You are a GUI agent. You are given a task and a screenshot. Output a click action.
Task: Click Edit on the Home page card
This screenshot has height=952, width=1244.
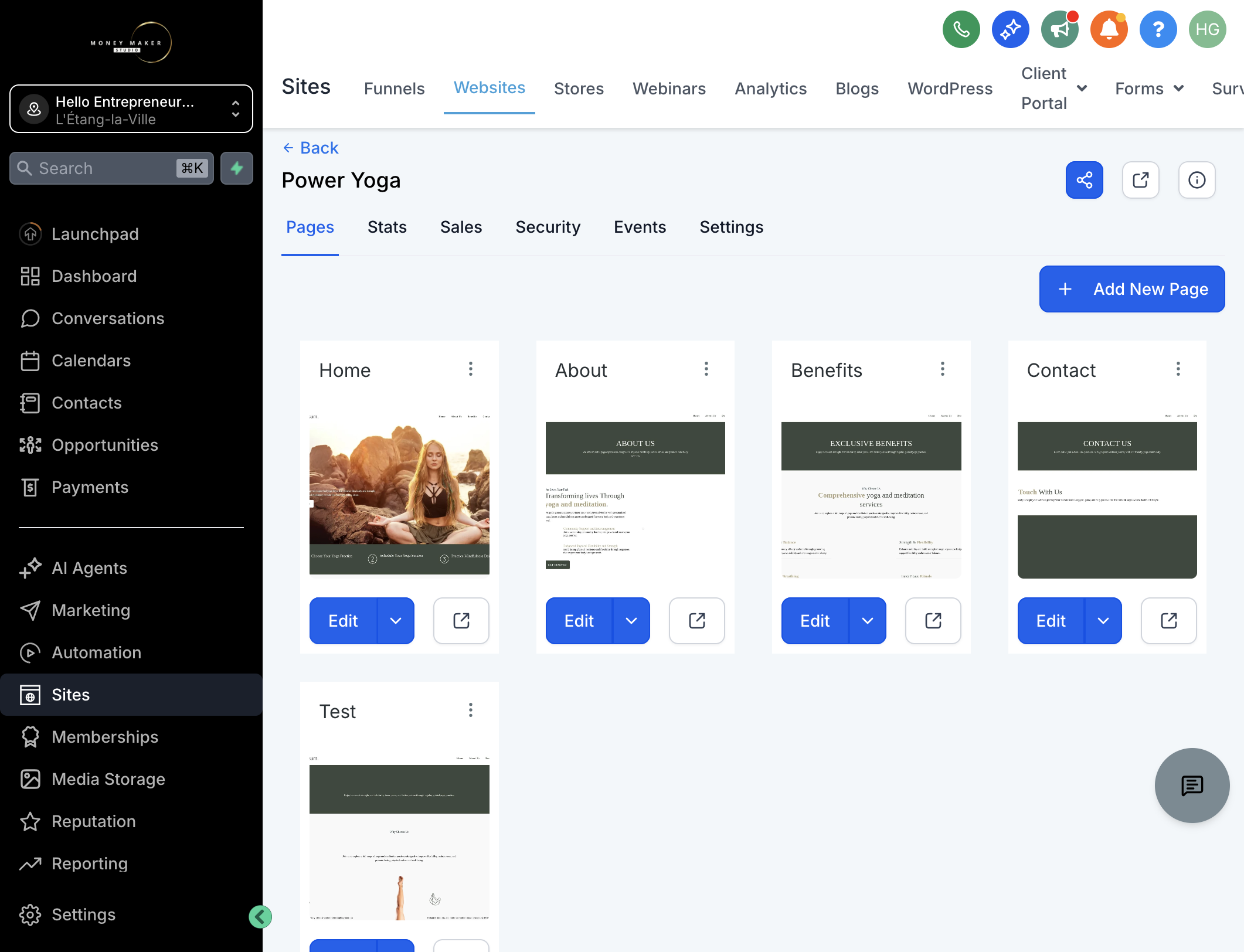pyautogui.click(x=343, y=621)
